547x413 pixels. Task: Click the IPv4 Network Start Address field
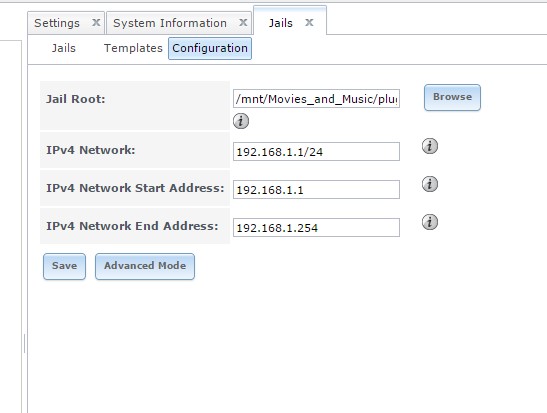pyautogui.click(x=316, y=189)
